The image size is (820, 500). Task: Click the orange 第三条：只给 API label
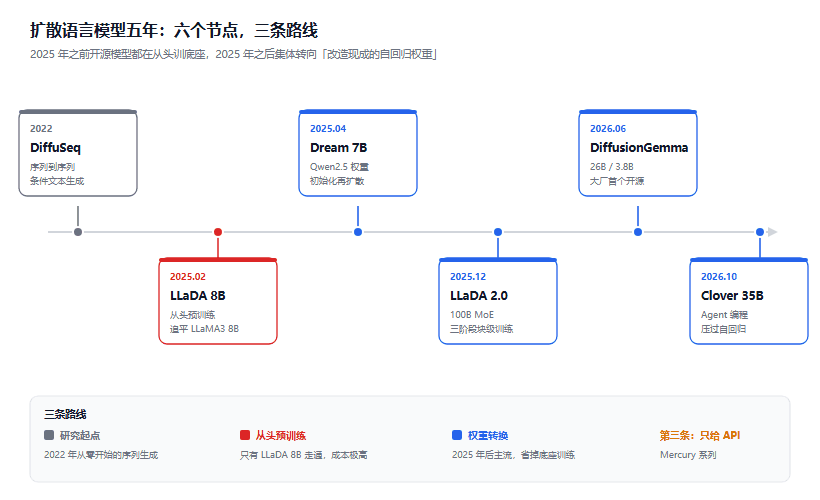coord(700,436)
